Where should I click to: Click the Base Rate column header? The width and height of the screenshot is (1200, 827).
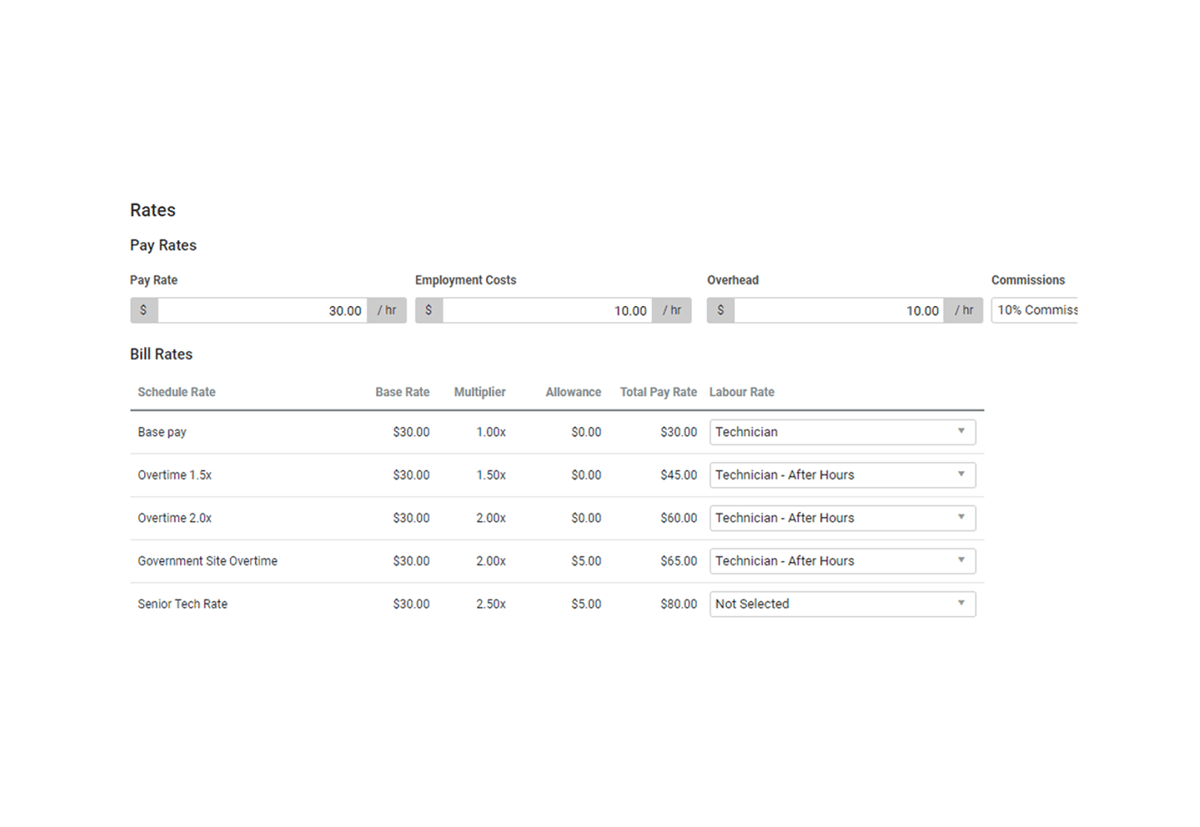402,392
